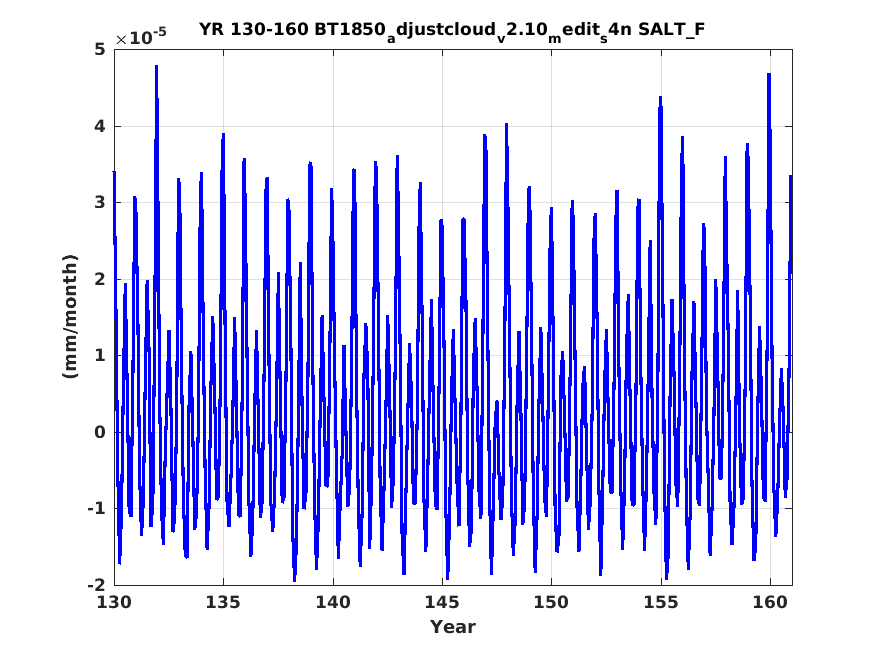Click x-axis tick label 155
The image size is (875, 656).
coord(661,602)
